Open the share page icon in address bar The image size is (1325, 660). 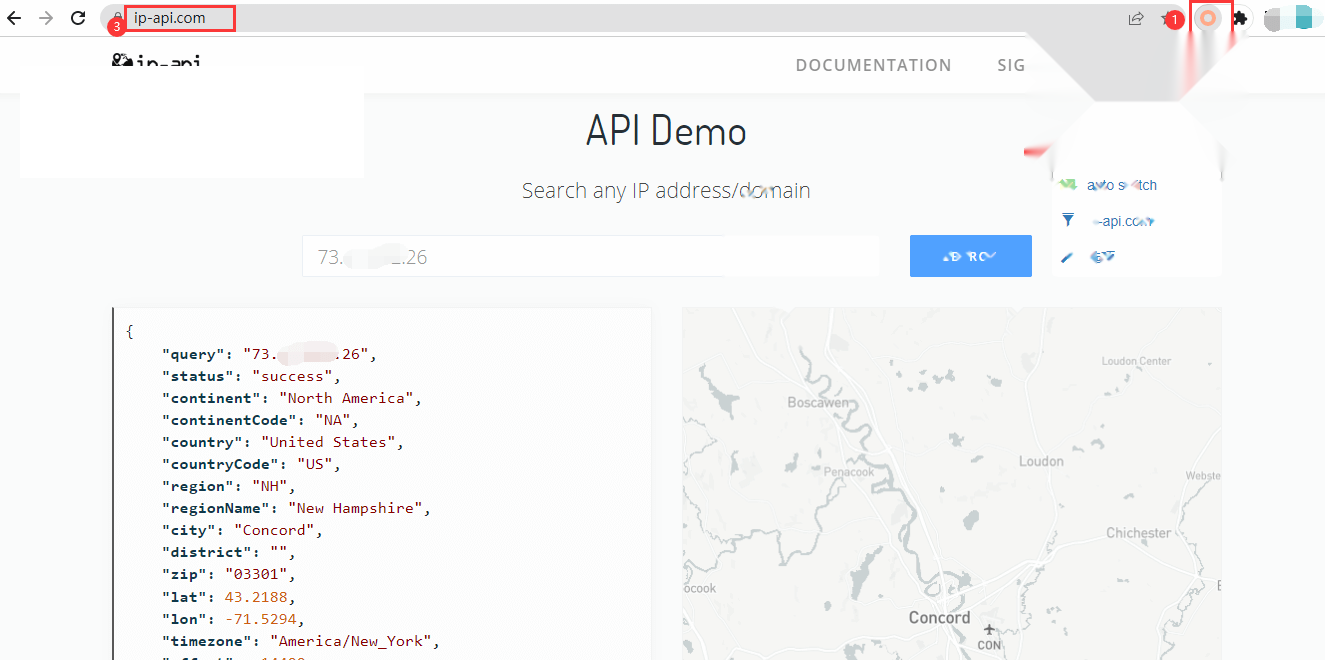(x=1136, y=18)
